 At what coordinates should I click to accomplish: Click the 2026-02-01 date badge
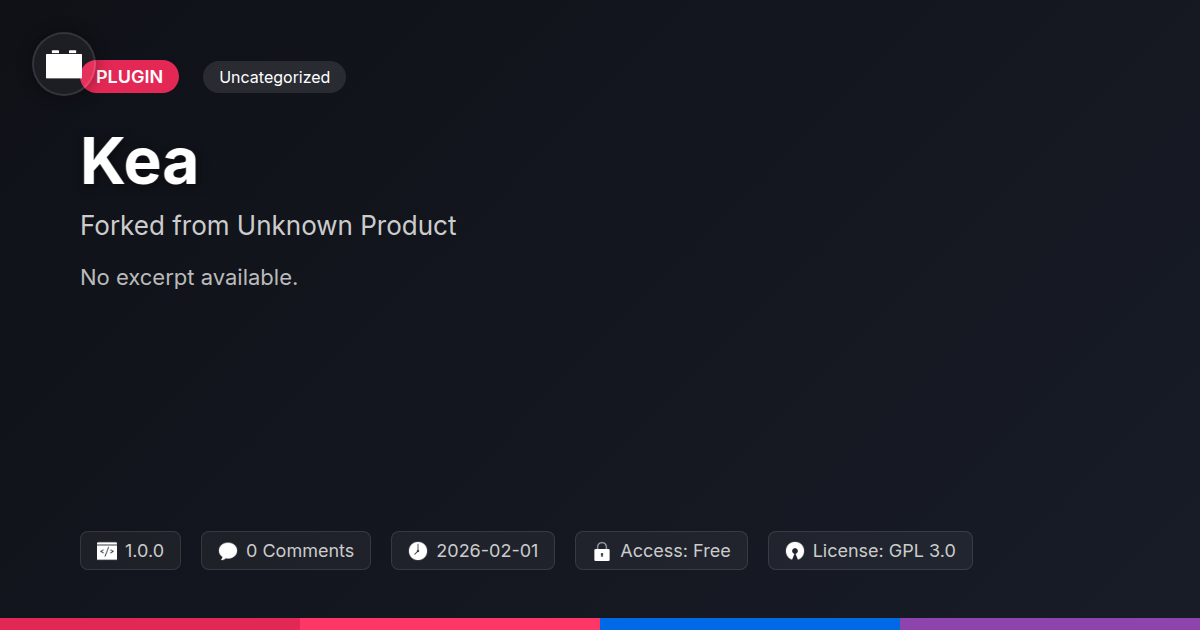473,551
